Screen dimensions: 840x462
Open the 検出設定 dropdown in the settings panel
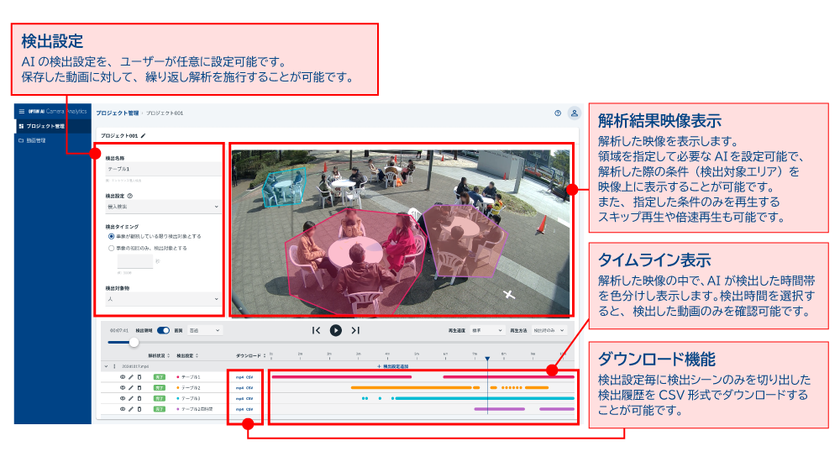click(x=163, y=207)
